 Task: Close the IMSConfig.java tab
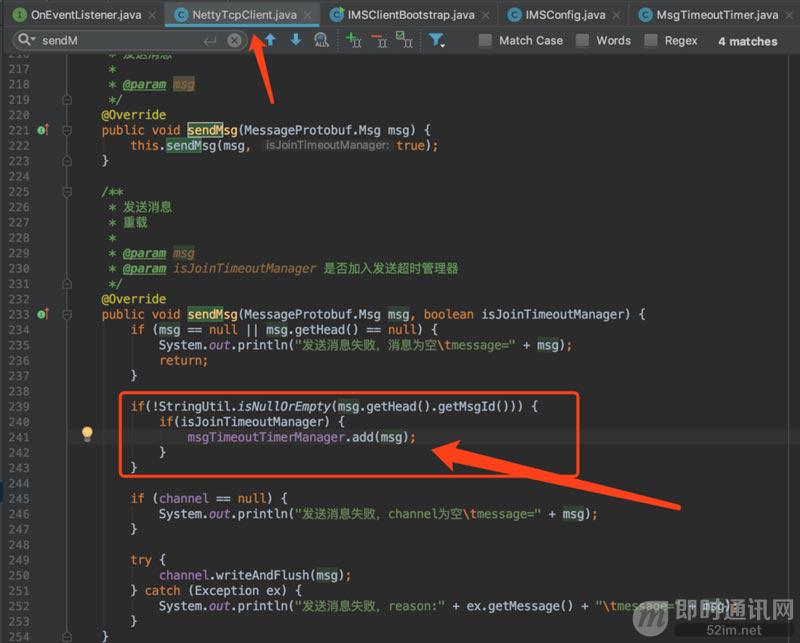(x=617, y=15)
